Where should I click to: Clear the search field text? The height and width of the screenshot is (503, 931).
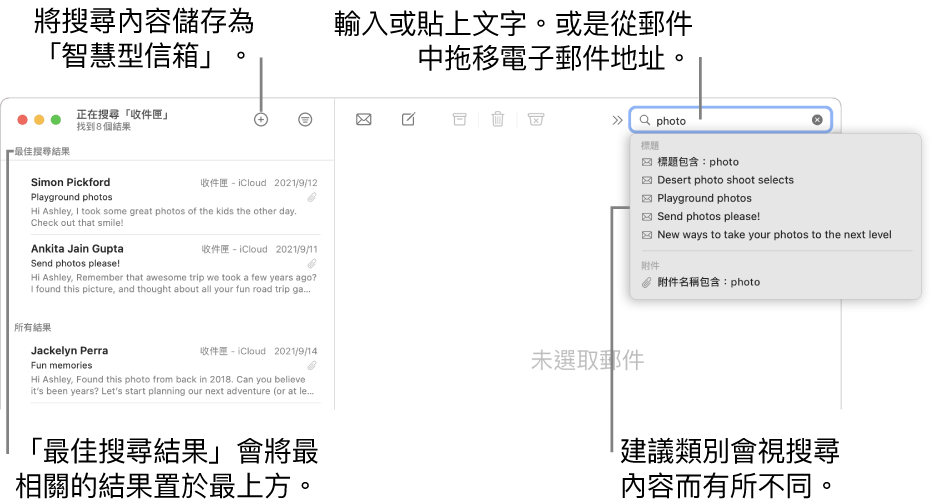(817, 120)
